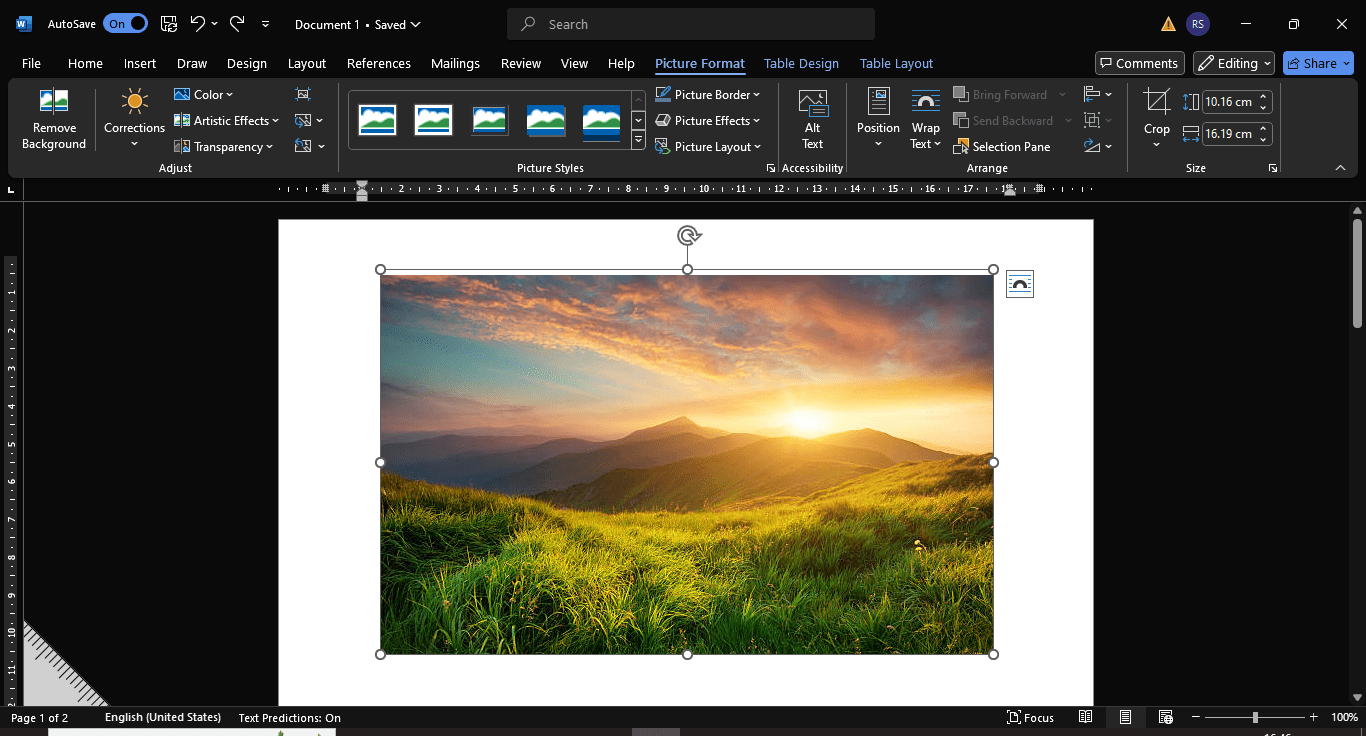Click the zoom slider handle

coord(1255,717)
